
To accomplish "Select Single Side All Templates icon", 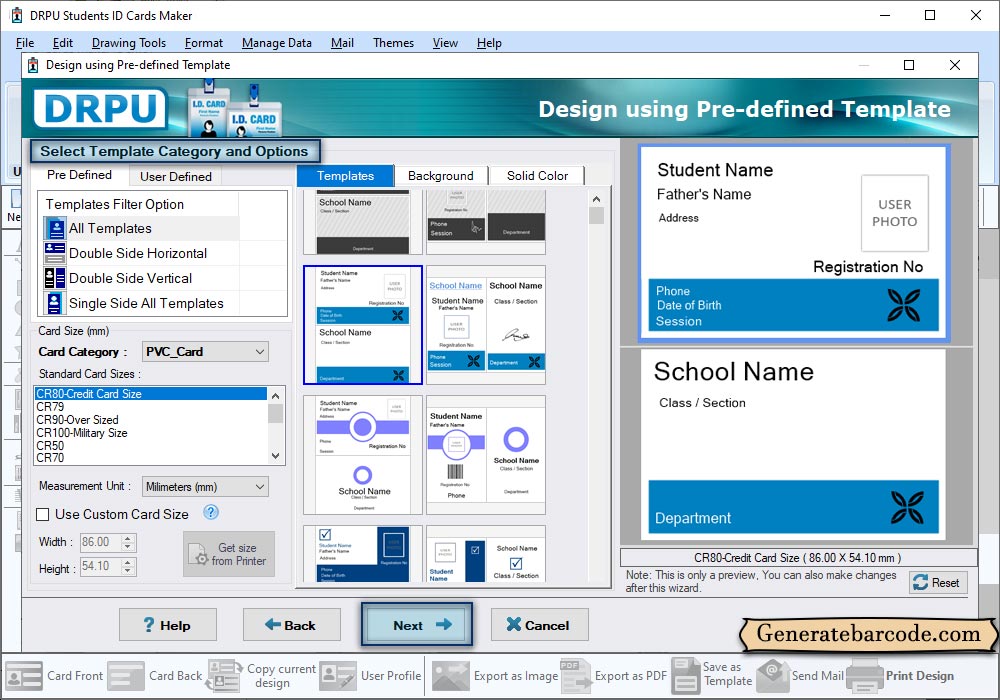I will tap(55, 303).
